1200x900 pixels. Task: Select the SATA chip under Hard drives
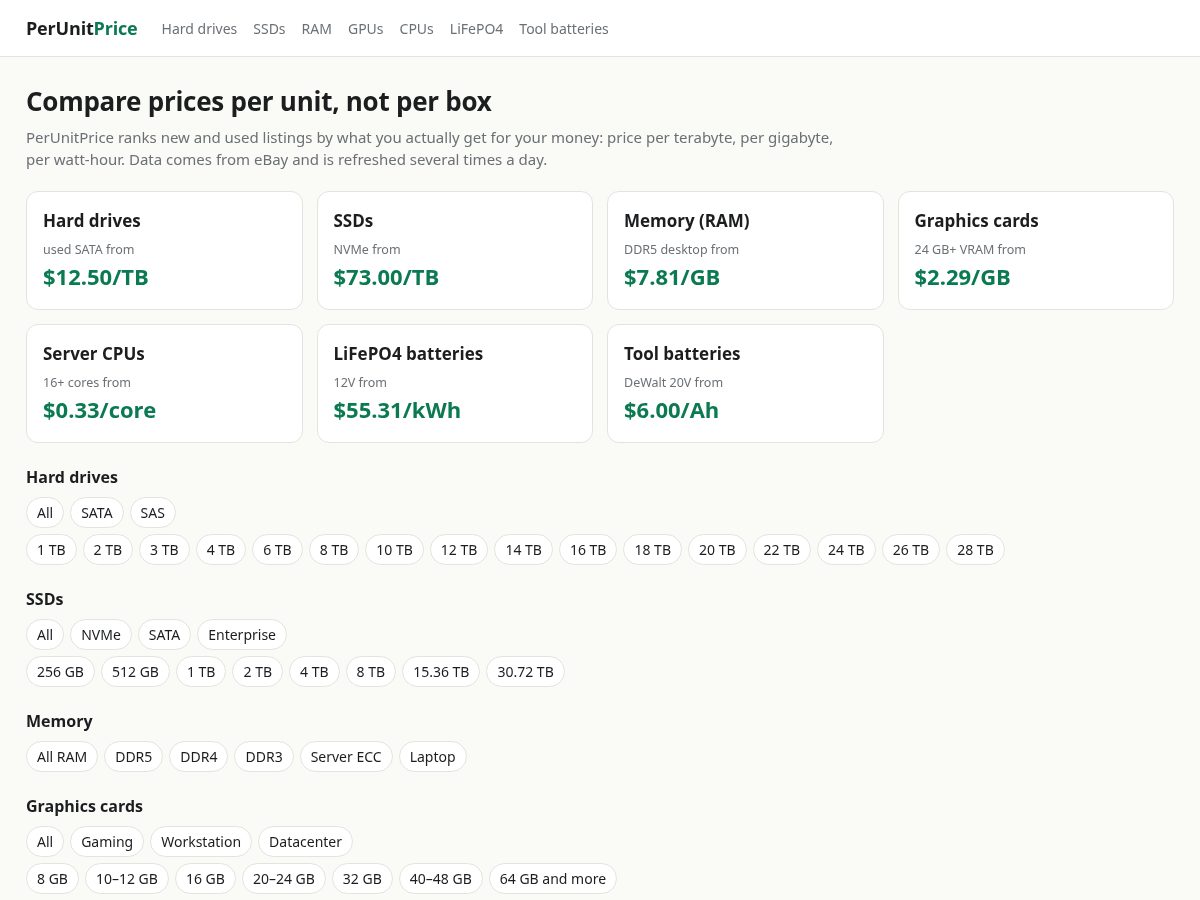(97, 513)
